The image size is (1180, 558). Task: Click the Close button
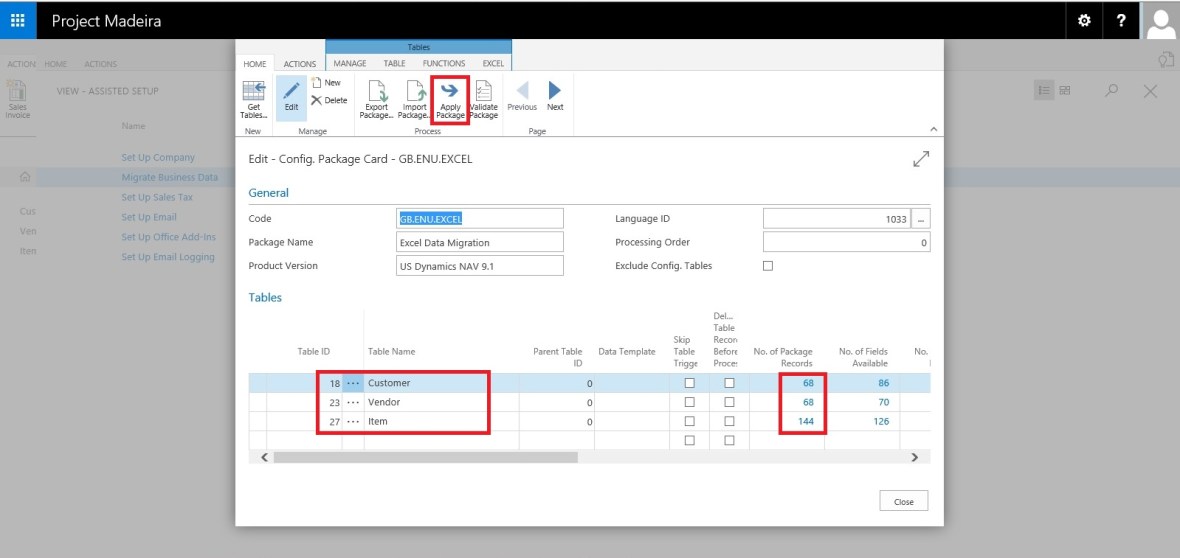coord(903,501)
